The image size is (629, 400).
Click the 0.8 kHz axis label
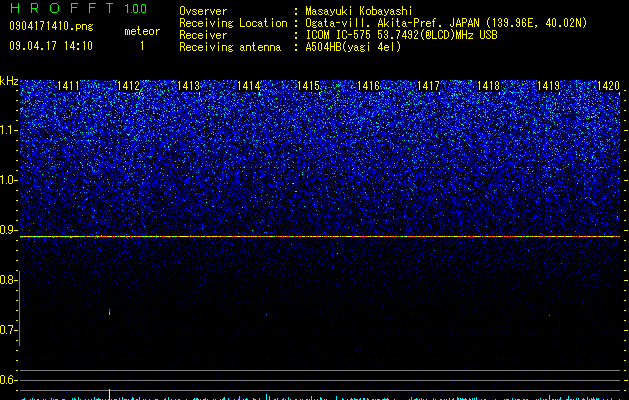[8, 280]
